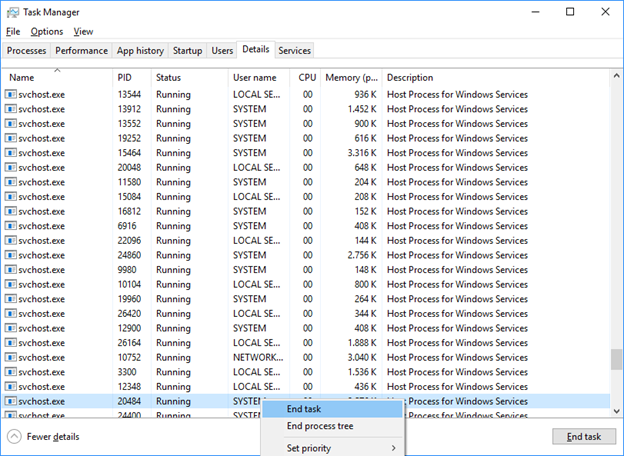The width and height of the screenshot is (624, 456).
Task: Open Set priority in the context menu
Action: tap(332, 448)
